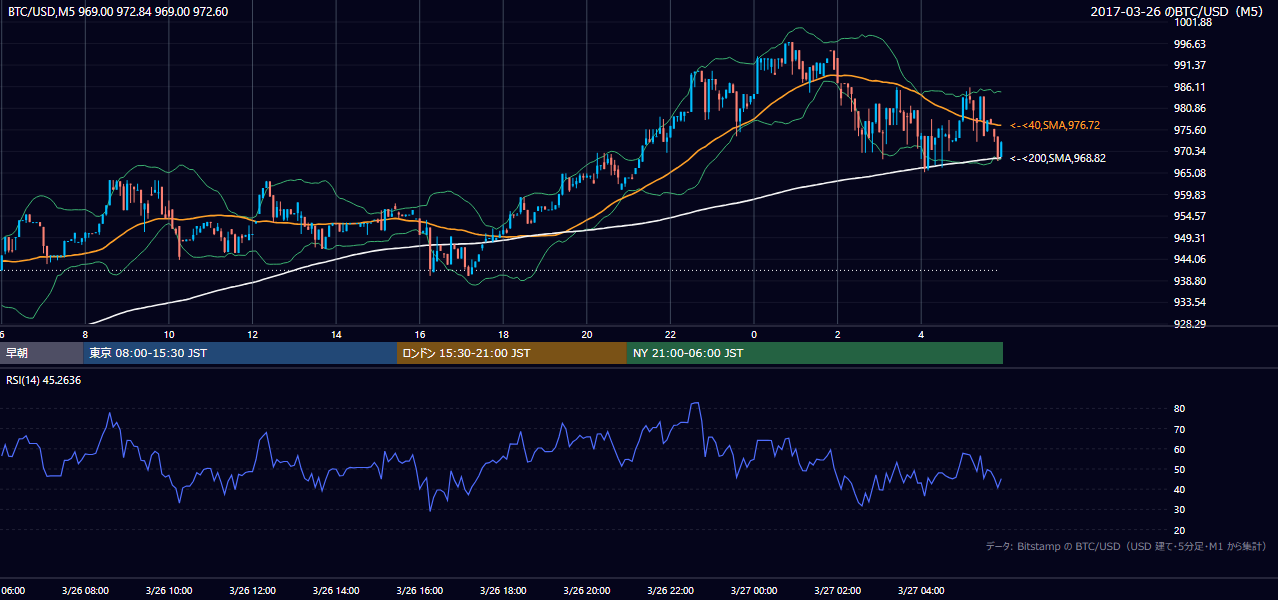1278x600 pixels.
Task: Click the 3/26 08:00 date label
Action: coord(85,591)
